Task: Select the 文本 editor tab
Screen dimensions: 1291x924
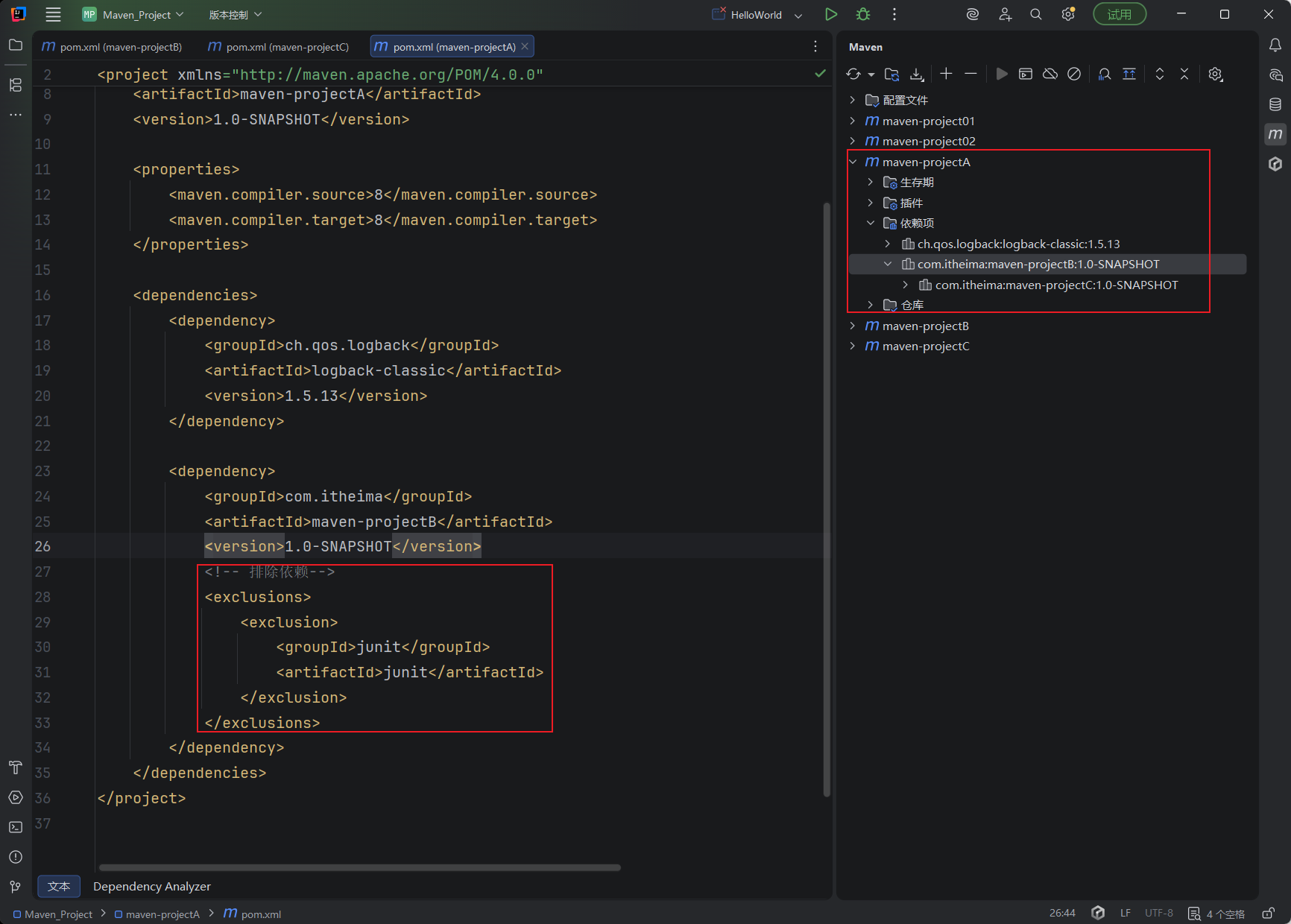Action: click(x=59, y=886)
